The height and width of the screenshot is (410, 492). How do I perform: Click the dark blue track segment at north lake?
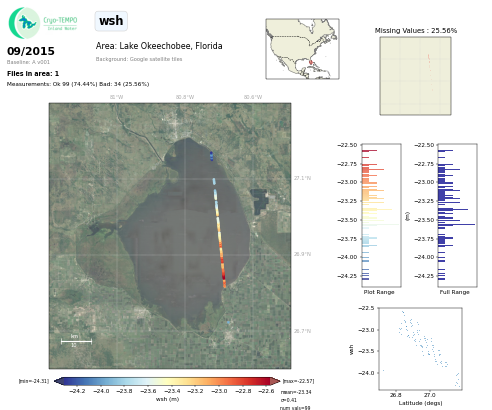[x=211, y=156]
